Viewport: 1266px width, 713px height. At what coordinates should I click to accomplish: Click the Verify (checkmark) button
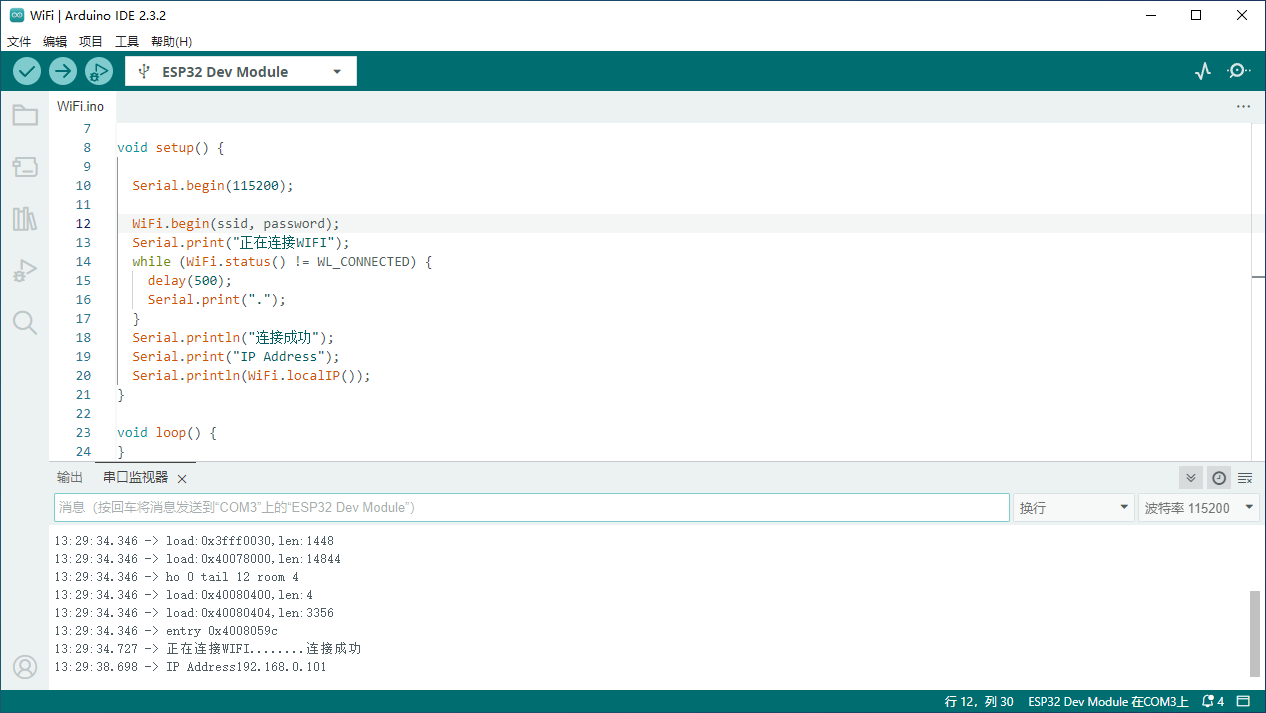[x=27, y=71]
